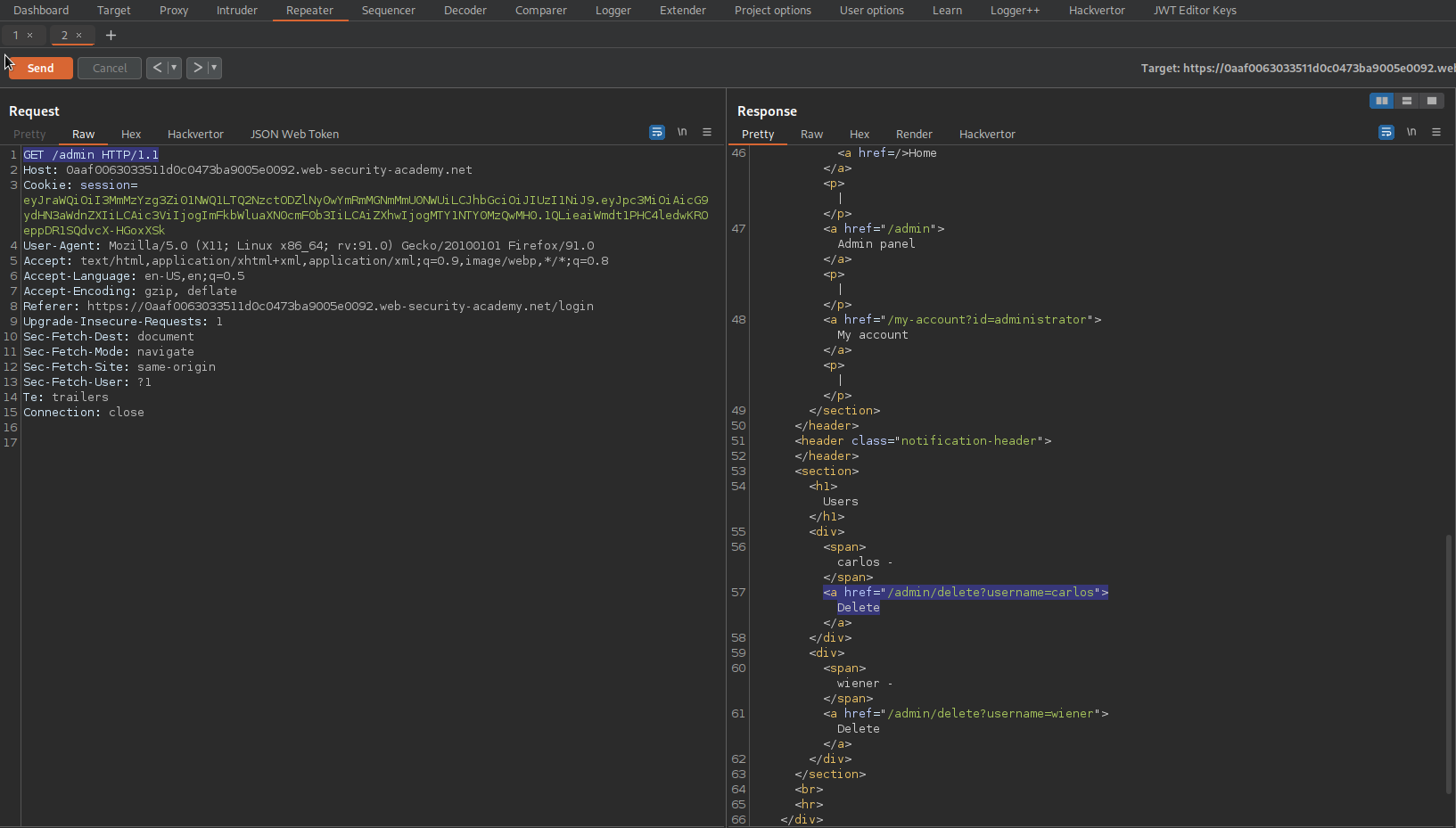Toggle word wrap in Request panel
1456x828 pixels.
(x=657, y=132)
